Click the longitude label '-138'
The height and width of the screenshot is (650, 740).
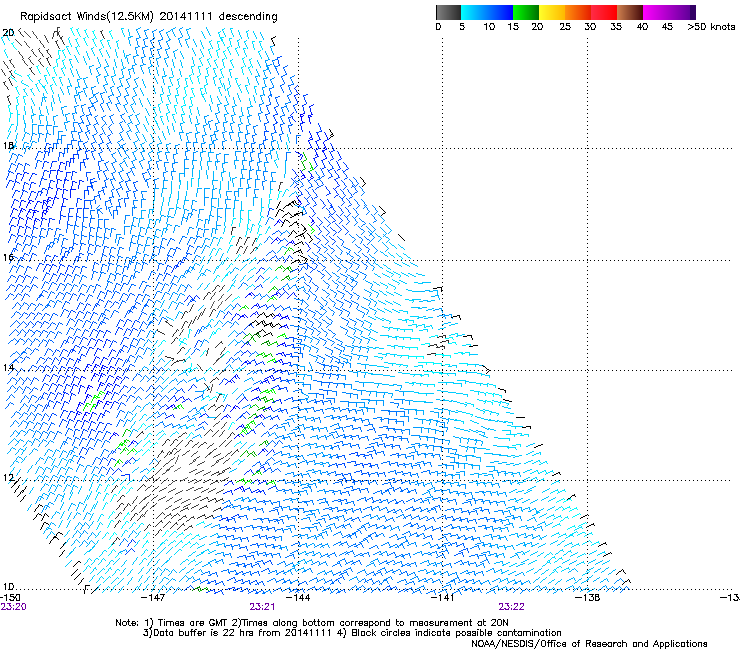click(x=588, y=598)
